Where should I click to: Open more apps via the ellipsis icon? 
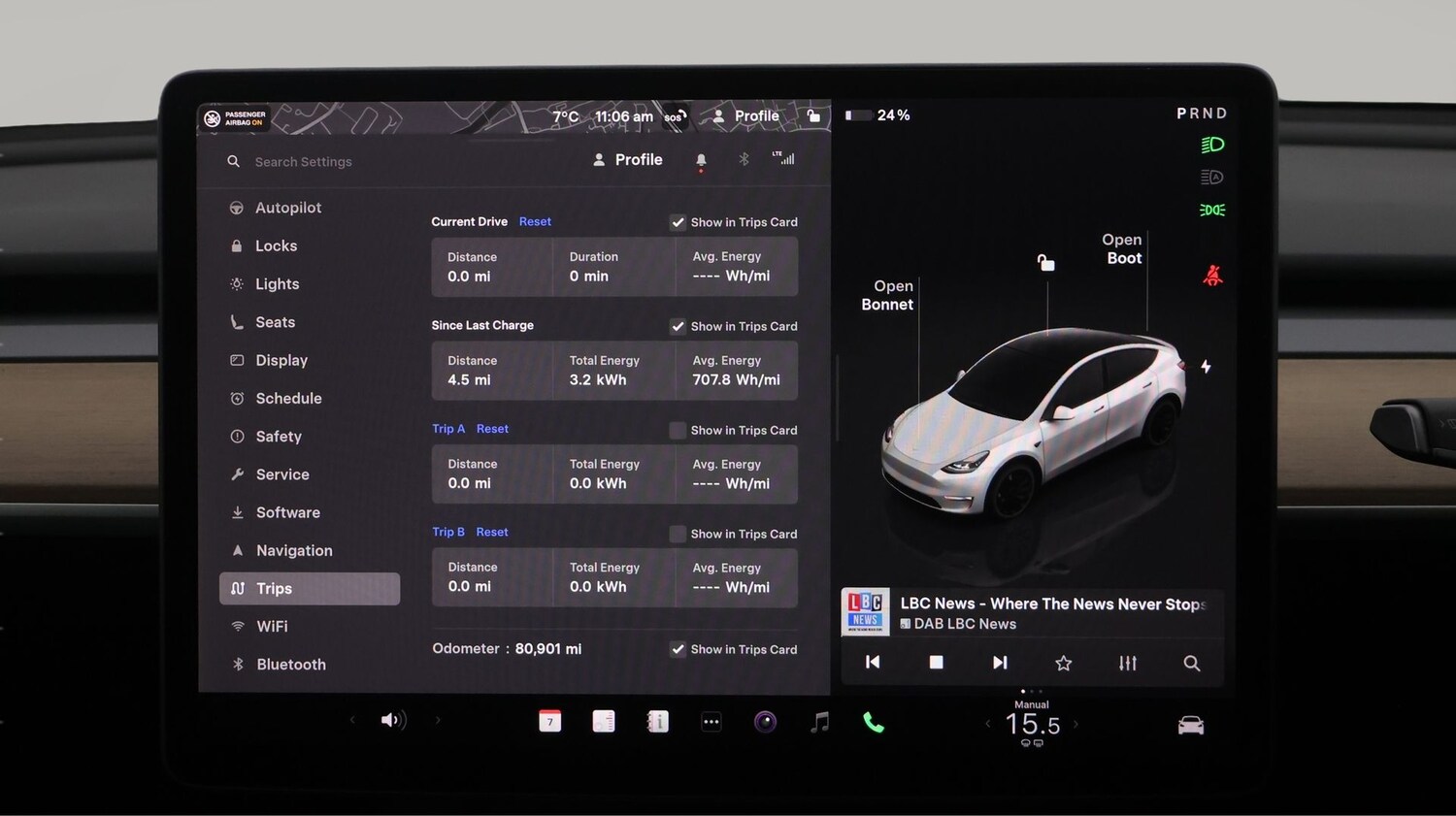click(711, 720)
